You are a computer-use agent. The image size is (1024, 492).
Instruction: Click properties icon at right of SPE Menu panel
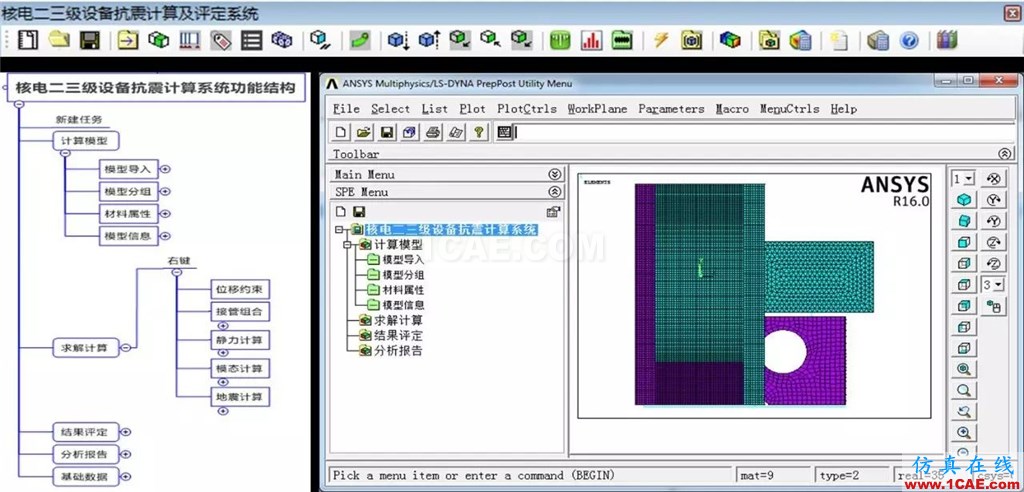(552, 212)
